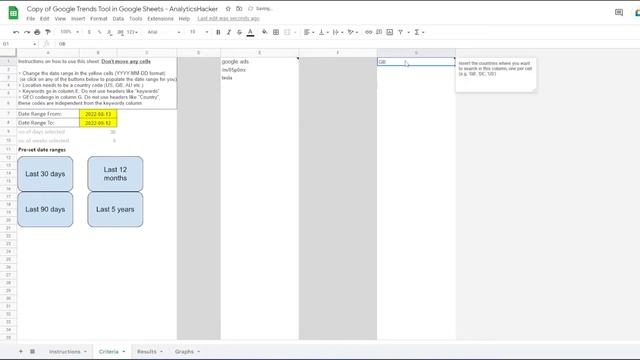Click the 'Last 30 days' button
The image size is (640, 360).
[45, 174]
